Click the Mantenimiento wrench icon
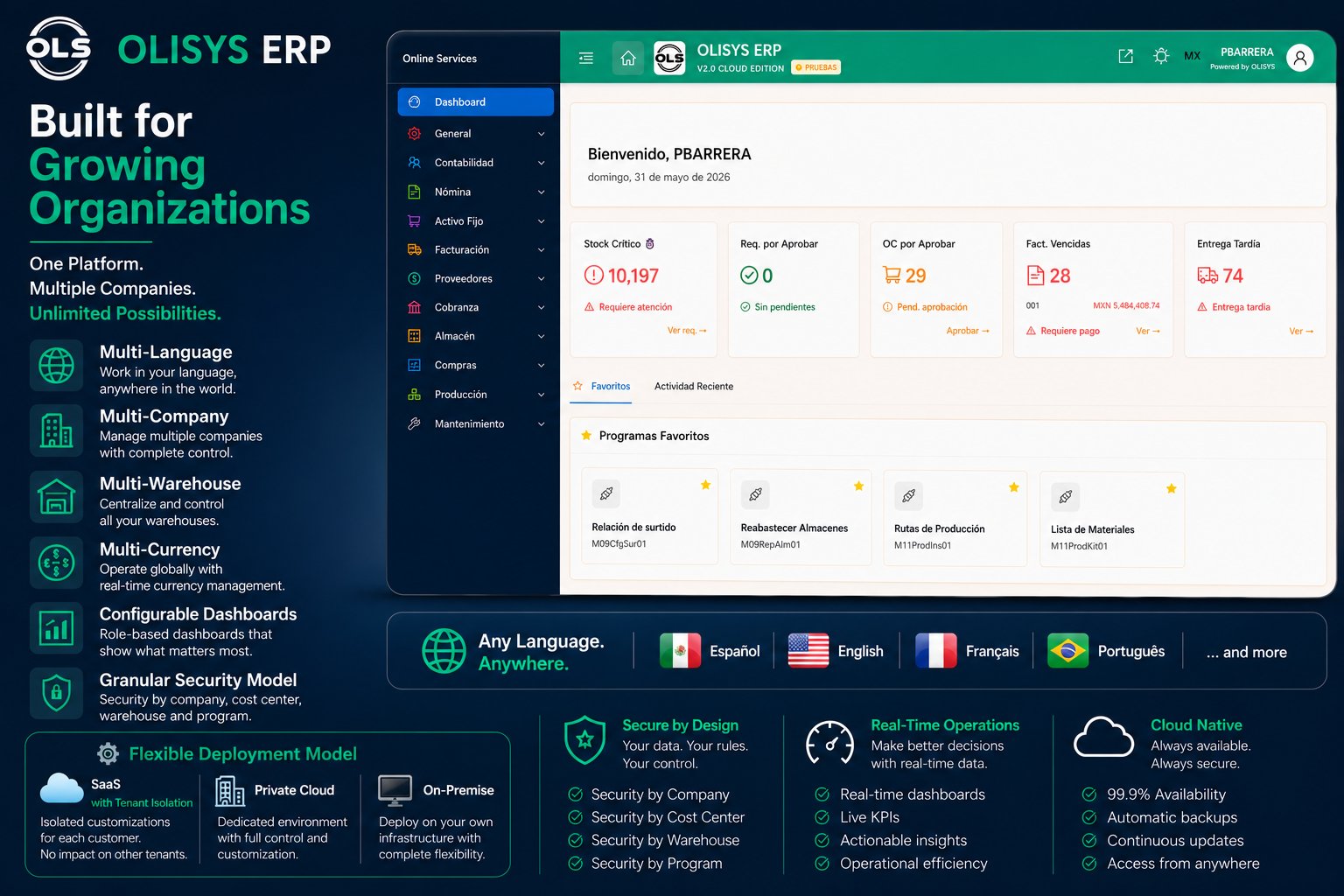The image size is (1344, 896). [414, 423]
